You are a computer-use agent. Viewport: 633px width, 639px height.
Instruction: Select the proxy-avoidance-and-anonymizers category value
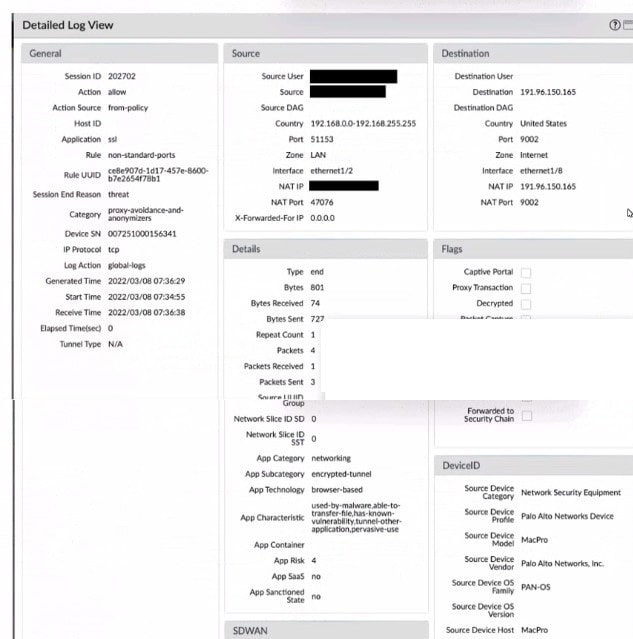pyautogui.click(x=146, y=214)
